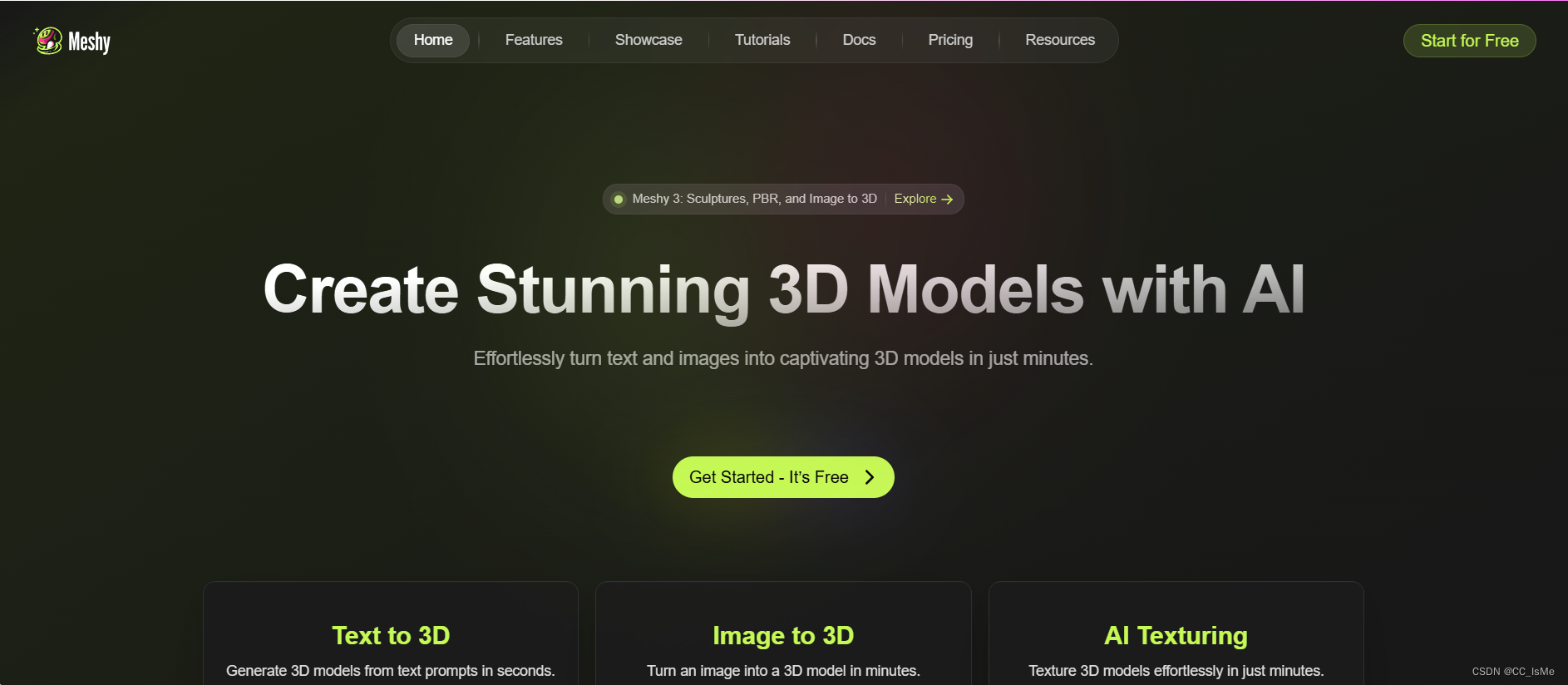Click the Meshy brand name text

click(89, 42)
